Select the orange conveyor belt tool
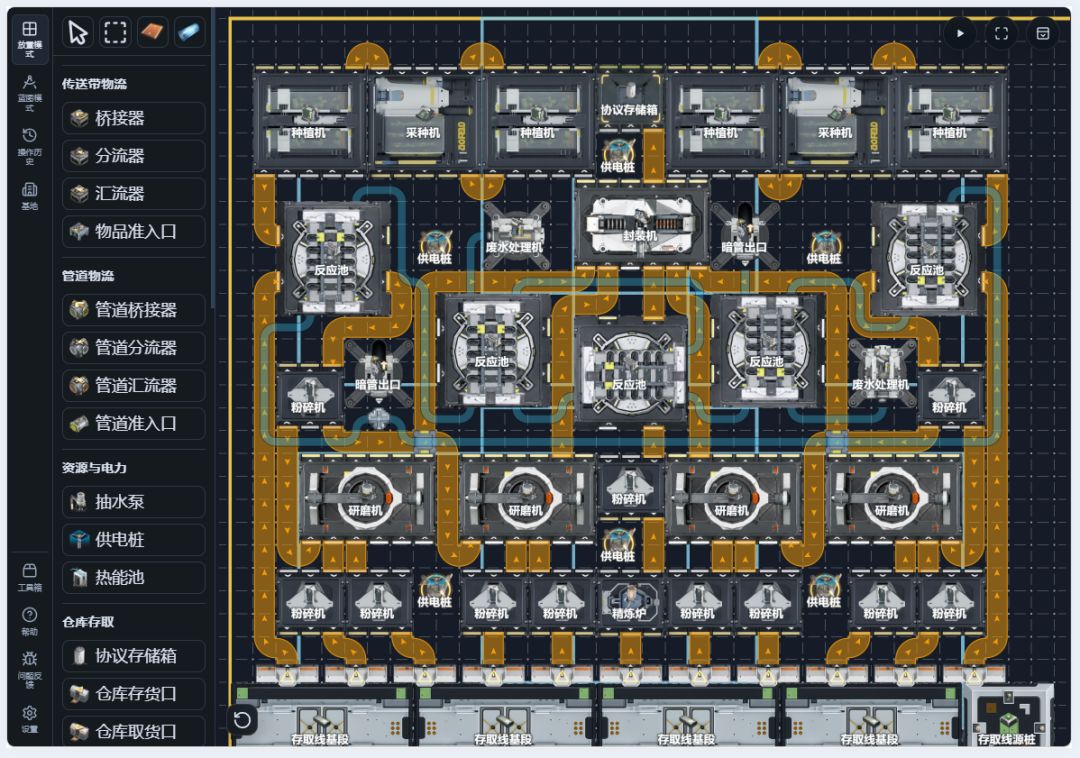Viewport: 1080px width, 758px height. (x=152, y=32)
